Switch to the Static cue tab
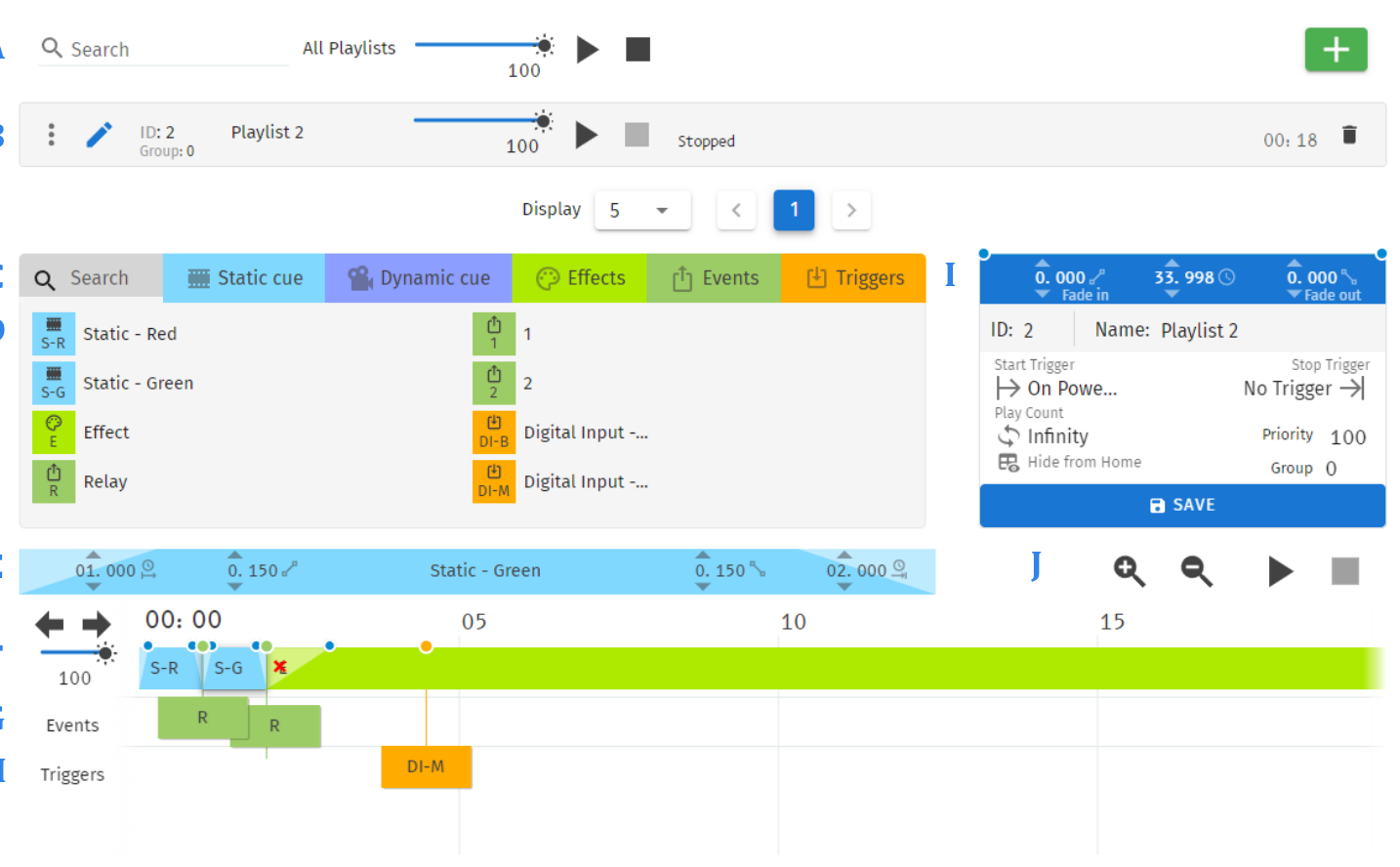This screenshot has width=1400, height=867. point(244,278)
